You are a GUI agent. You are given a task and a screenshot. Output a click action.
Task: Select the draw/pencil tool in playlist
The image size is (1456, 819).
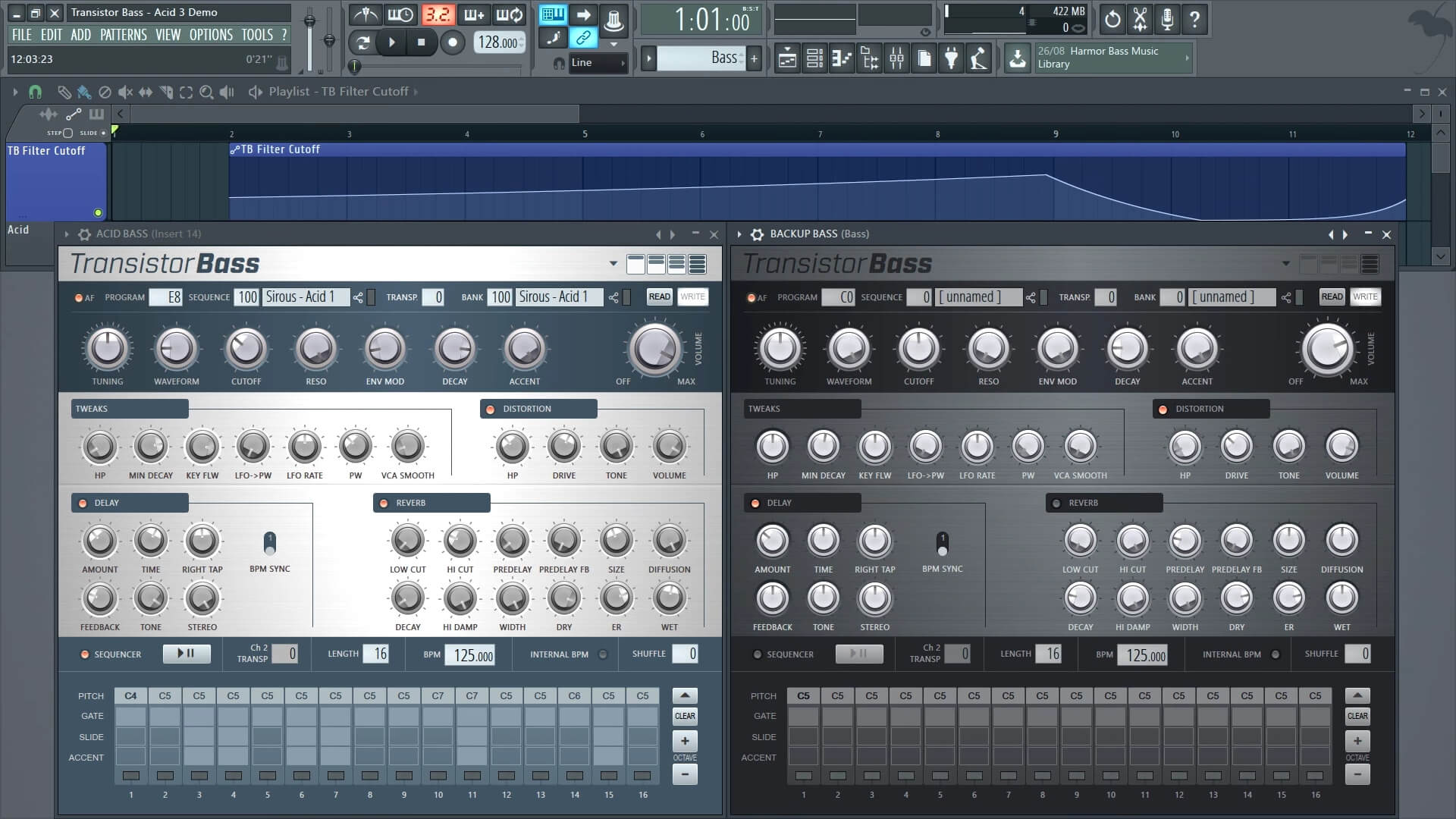click(62, 91)
